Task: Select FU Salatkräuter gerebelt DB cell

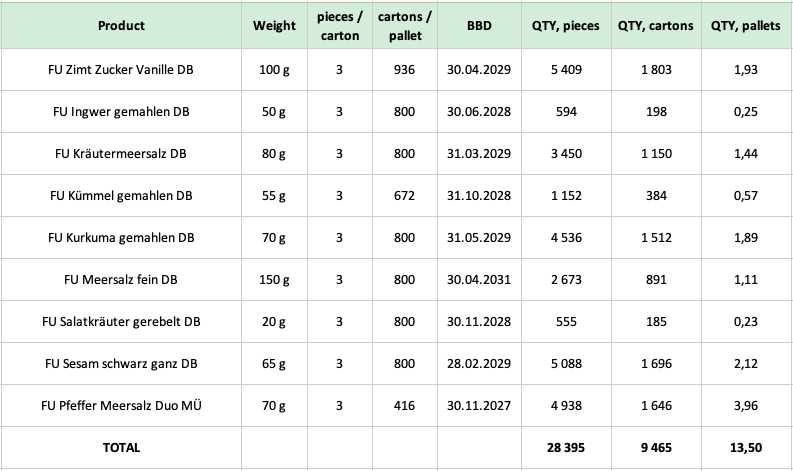Action: coord(121,322)
